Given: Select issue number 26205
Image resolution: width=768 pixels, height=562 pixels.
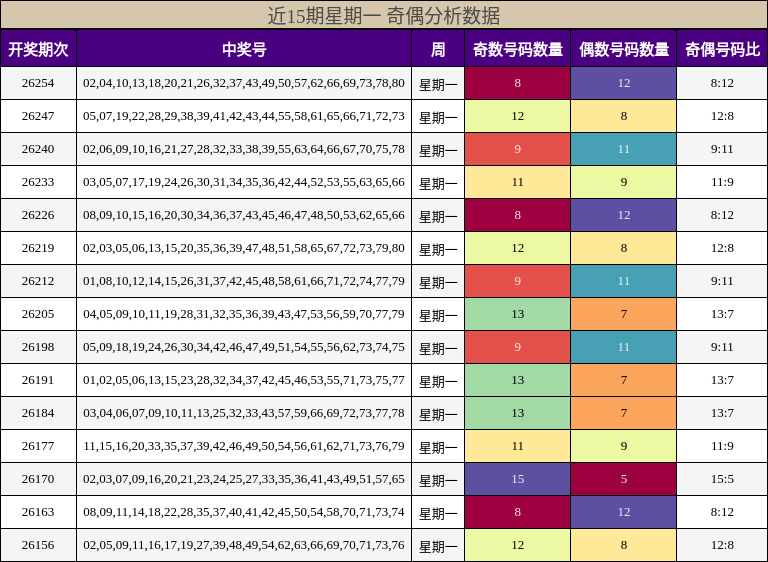Looking at the screenshot, I should pyautogui.click(x=38, y=314).
